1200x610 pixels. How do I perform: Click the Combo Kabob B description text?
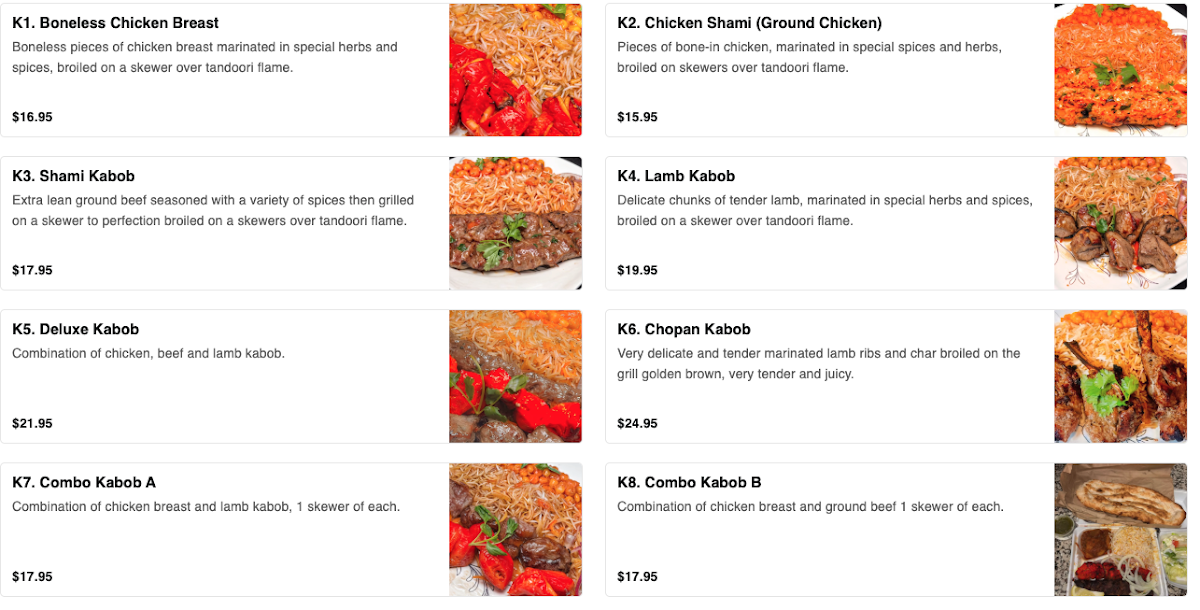810,507
